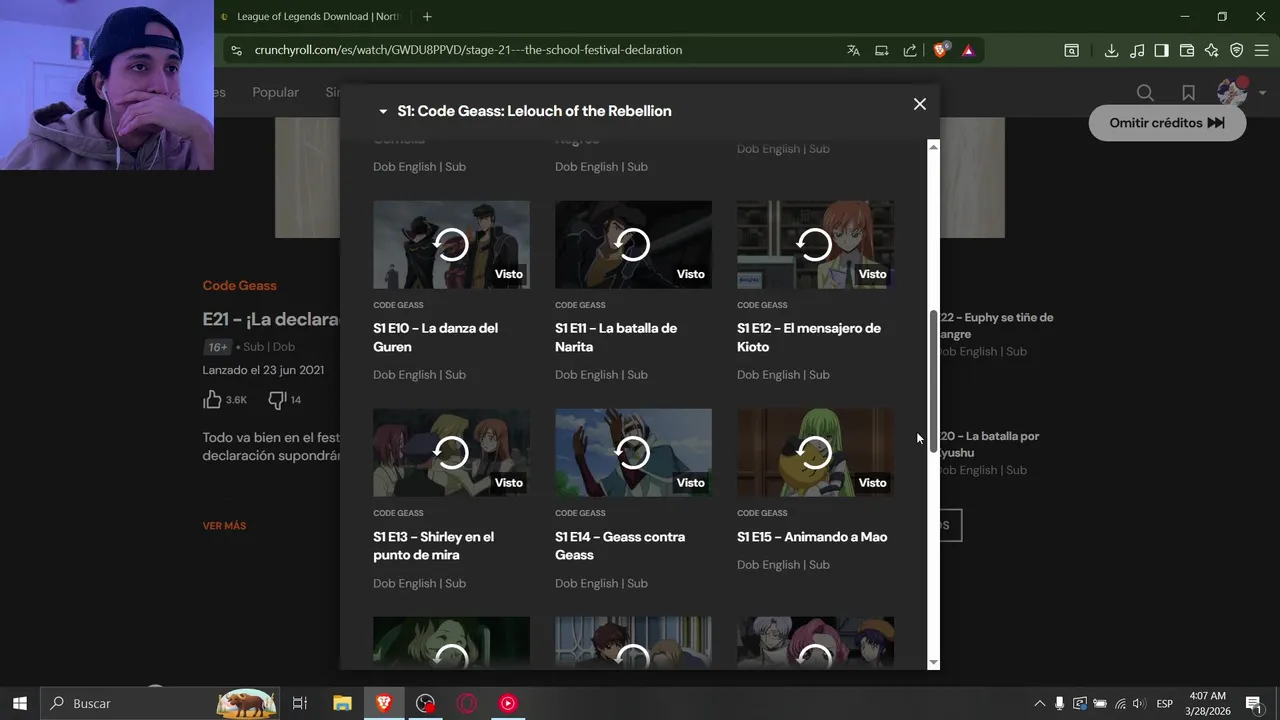Open the Brave Wallet icon
This screenshot has height=720, width=1280.
(x=1187, y=50)
